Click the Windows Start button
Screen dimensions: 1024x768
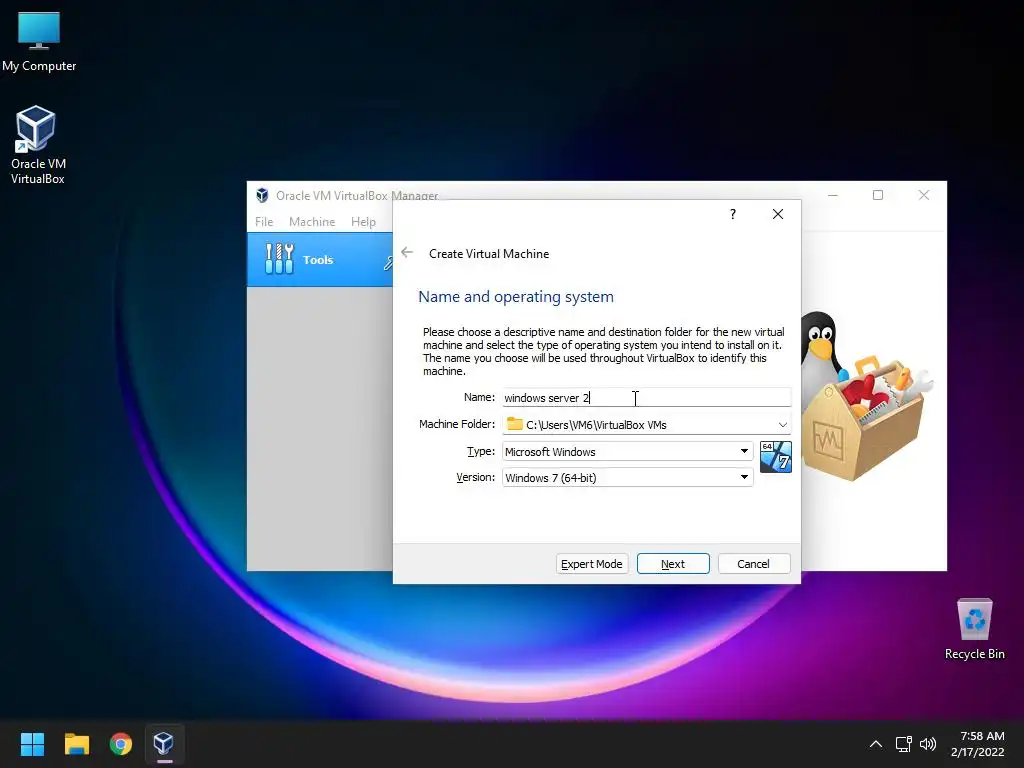(32, 744)
